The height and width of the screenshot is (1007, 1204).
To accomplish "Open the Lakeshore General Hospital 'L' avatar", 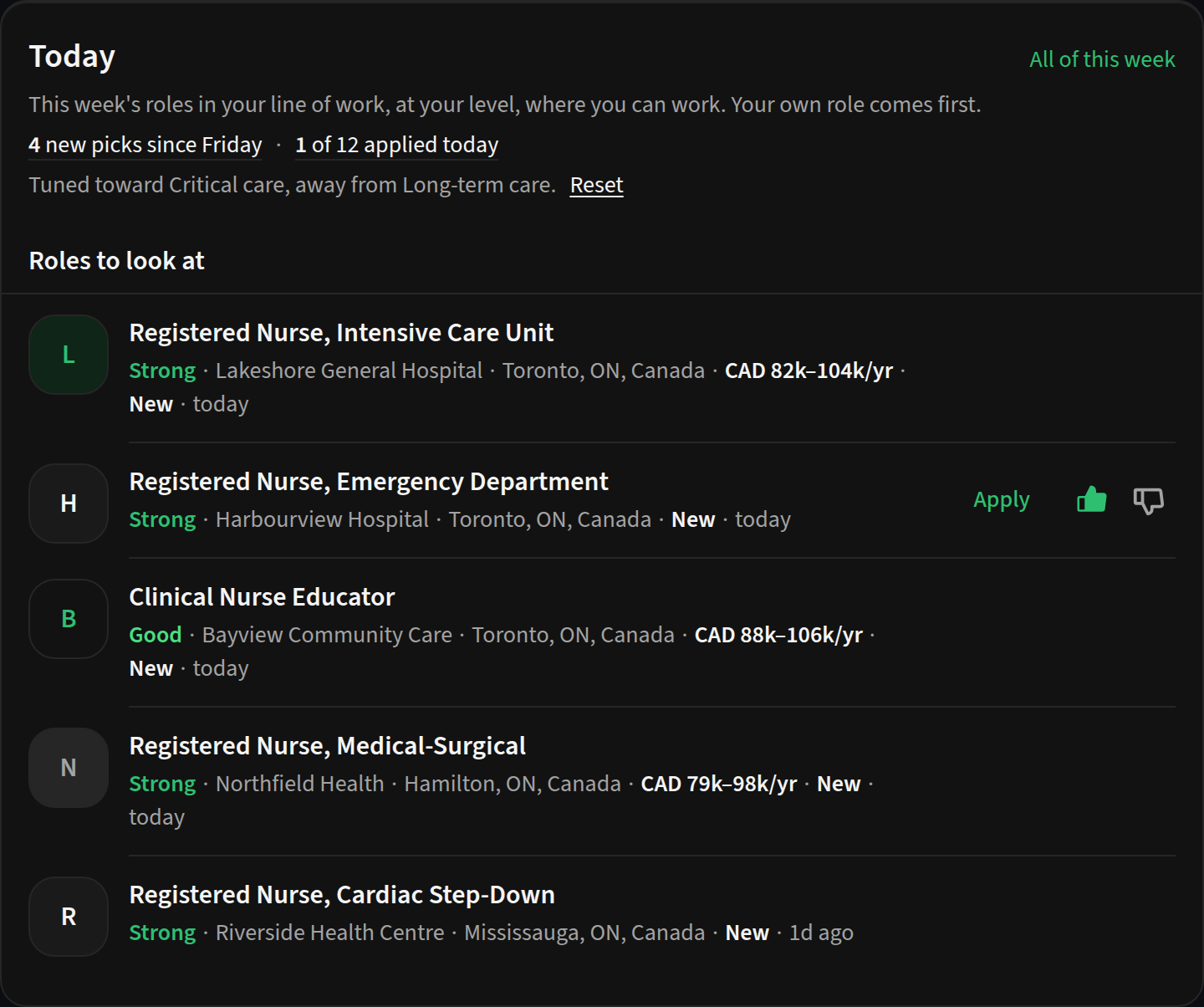I will (69, 355).
